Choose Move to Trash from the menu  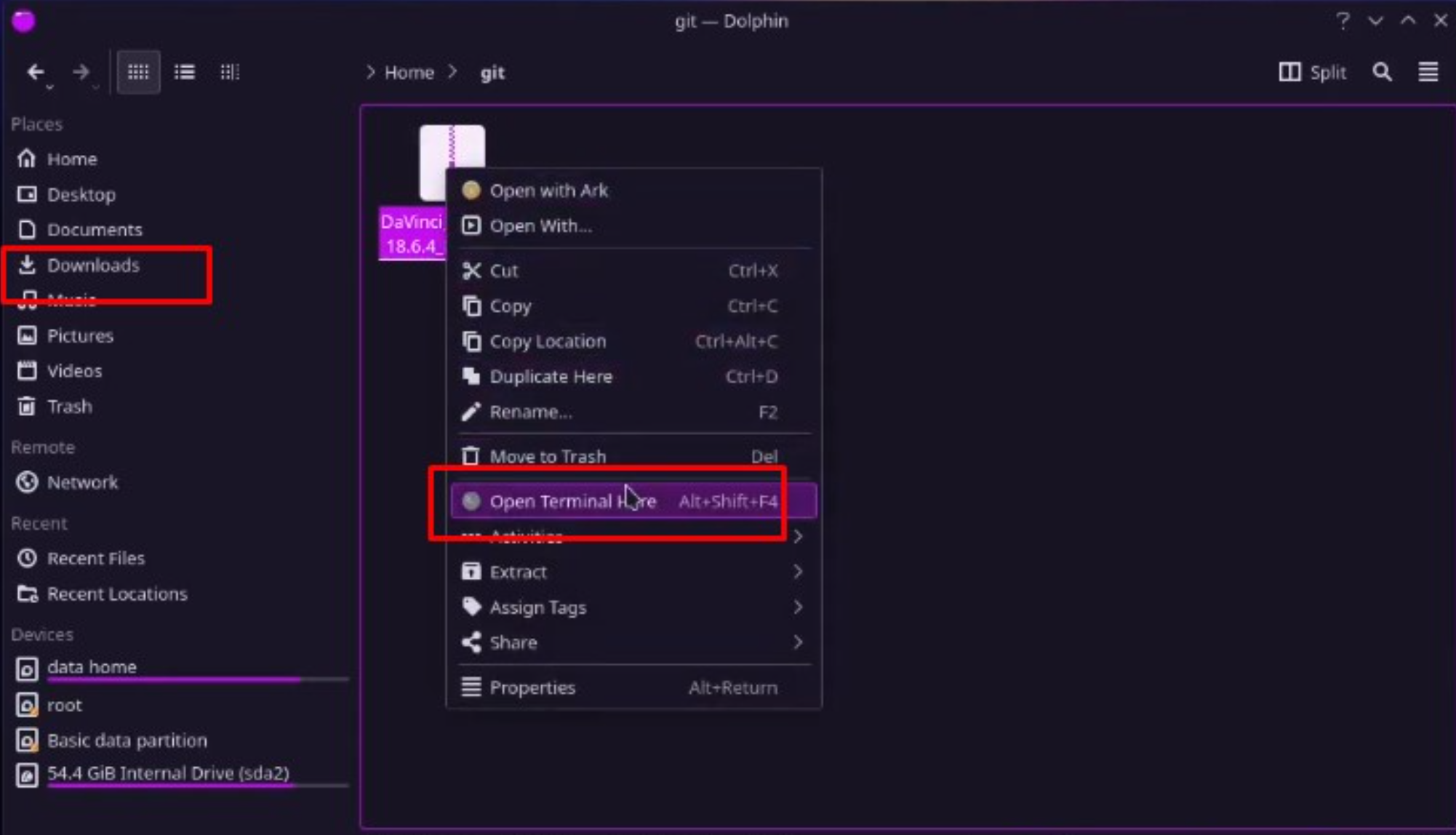[548, 456]
